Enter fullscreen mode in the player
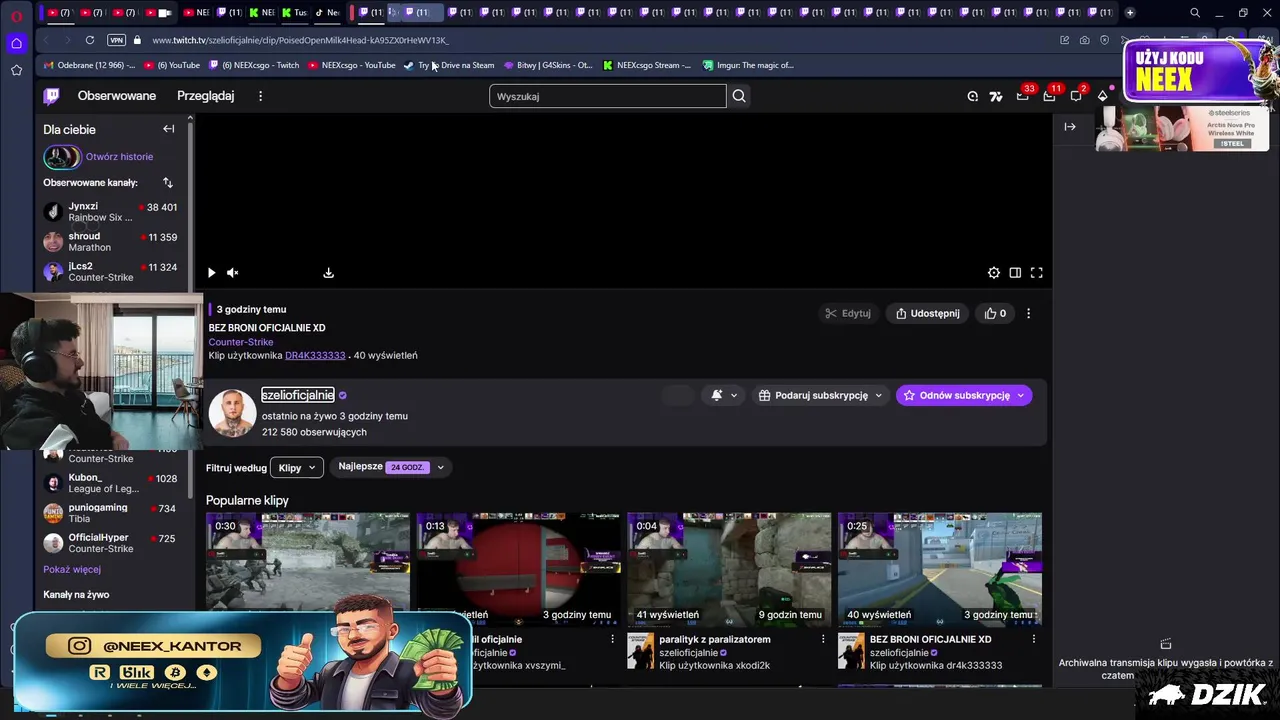Viewport: 1280px width, 720px height. coord(1037,273)
